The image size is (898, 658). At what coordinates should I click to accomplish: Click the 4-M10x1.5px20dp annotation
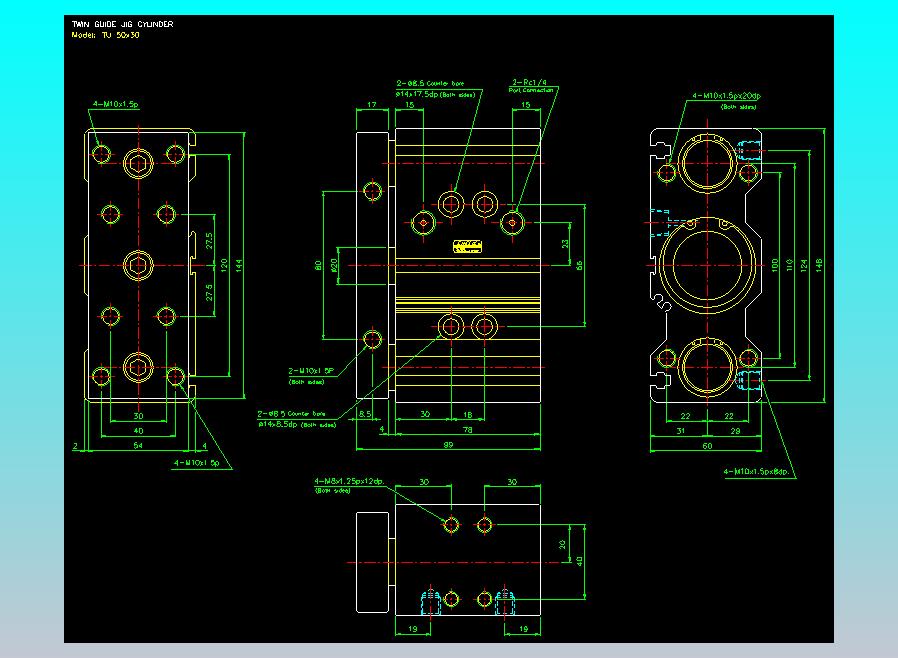726,97
